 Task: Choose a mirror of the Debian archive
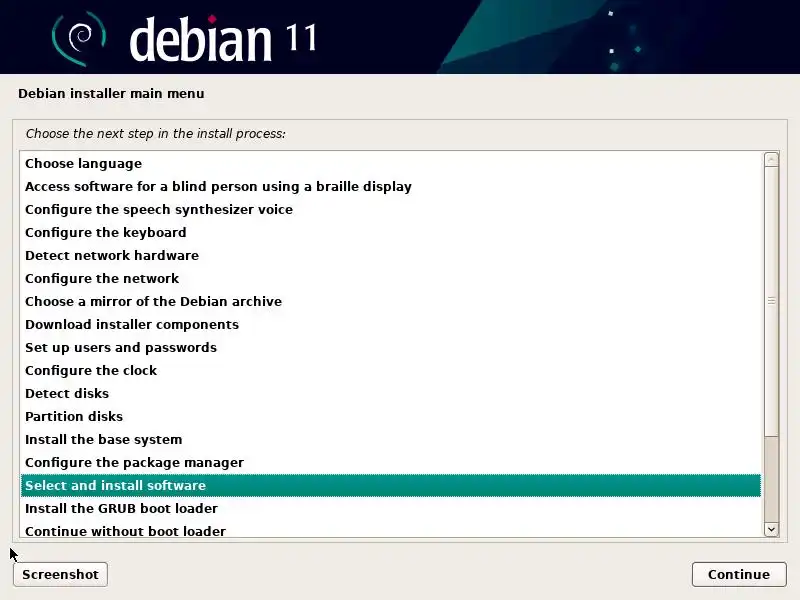[391, 301]
